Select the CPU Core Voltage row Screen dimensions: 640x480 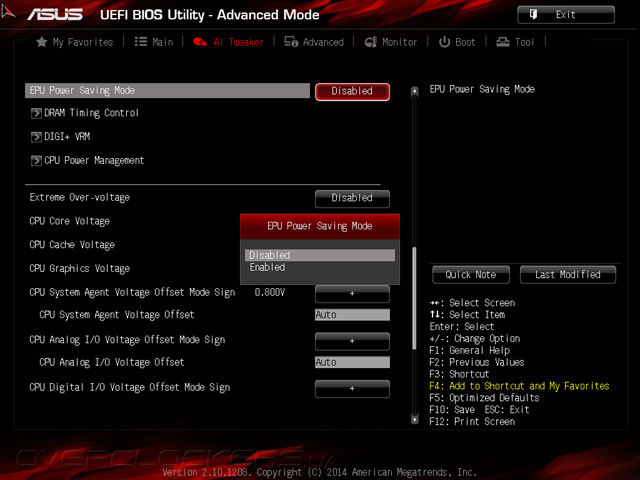pos(70,221)
